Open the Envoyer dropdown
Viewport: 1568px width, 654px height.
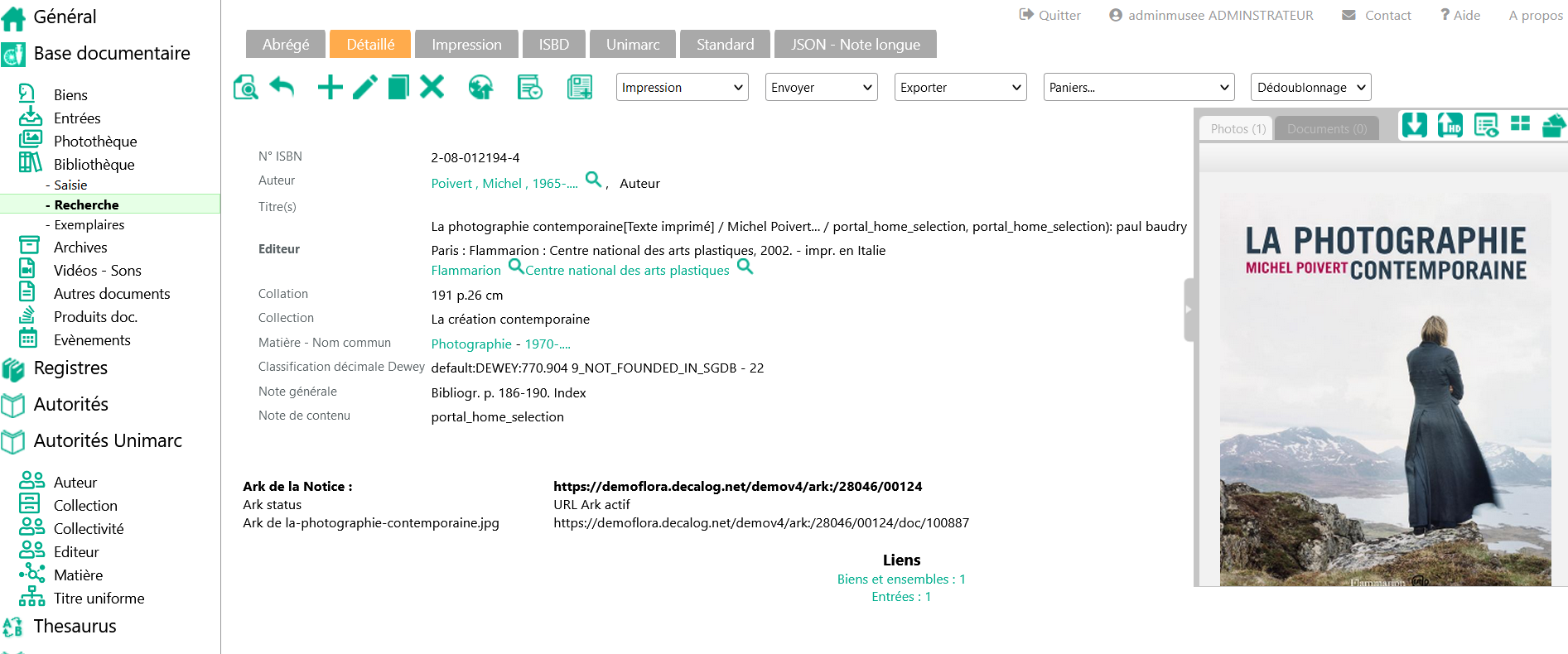click(822, 87)
